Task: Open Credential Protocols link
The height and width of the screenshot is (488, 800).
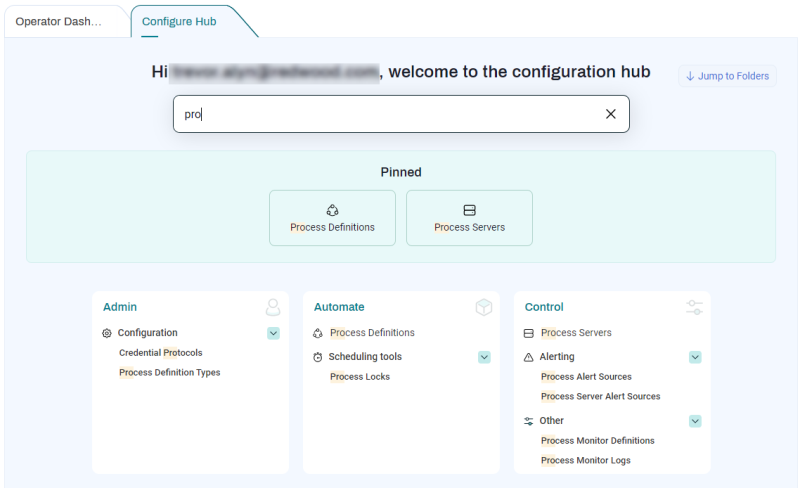Action: (x=160, y=353)
